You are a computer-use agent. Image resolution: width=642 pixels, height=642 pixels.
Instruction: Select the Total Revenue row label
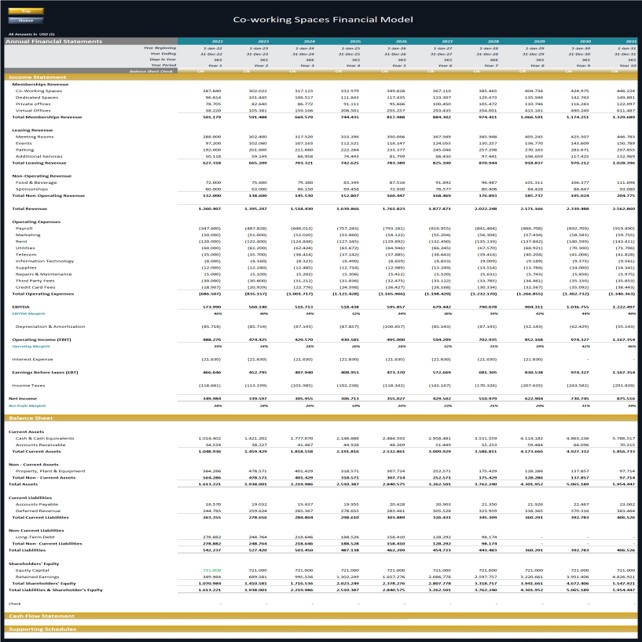point(29,209)
